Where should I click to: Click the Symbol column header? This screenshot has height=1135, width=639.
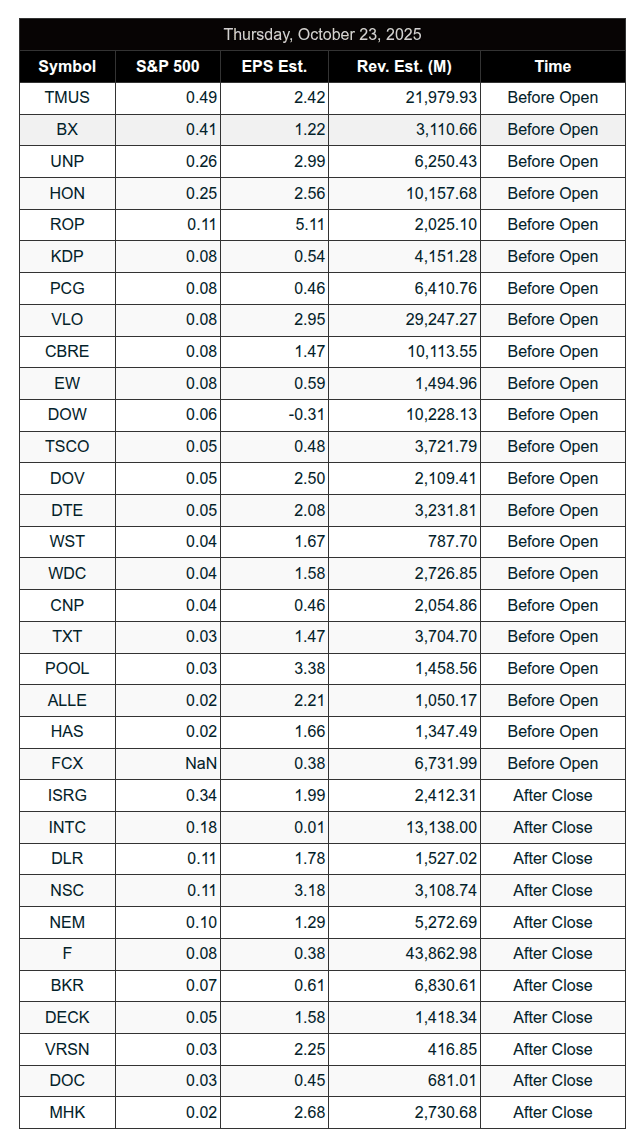(x=67, y=66)
